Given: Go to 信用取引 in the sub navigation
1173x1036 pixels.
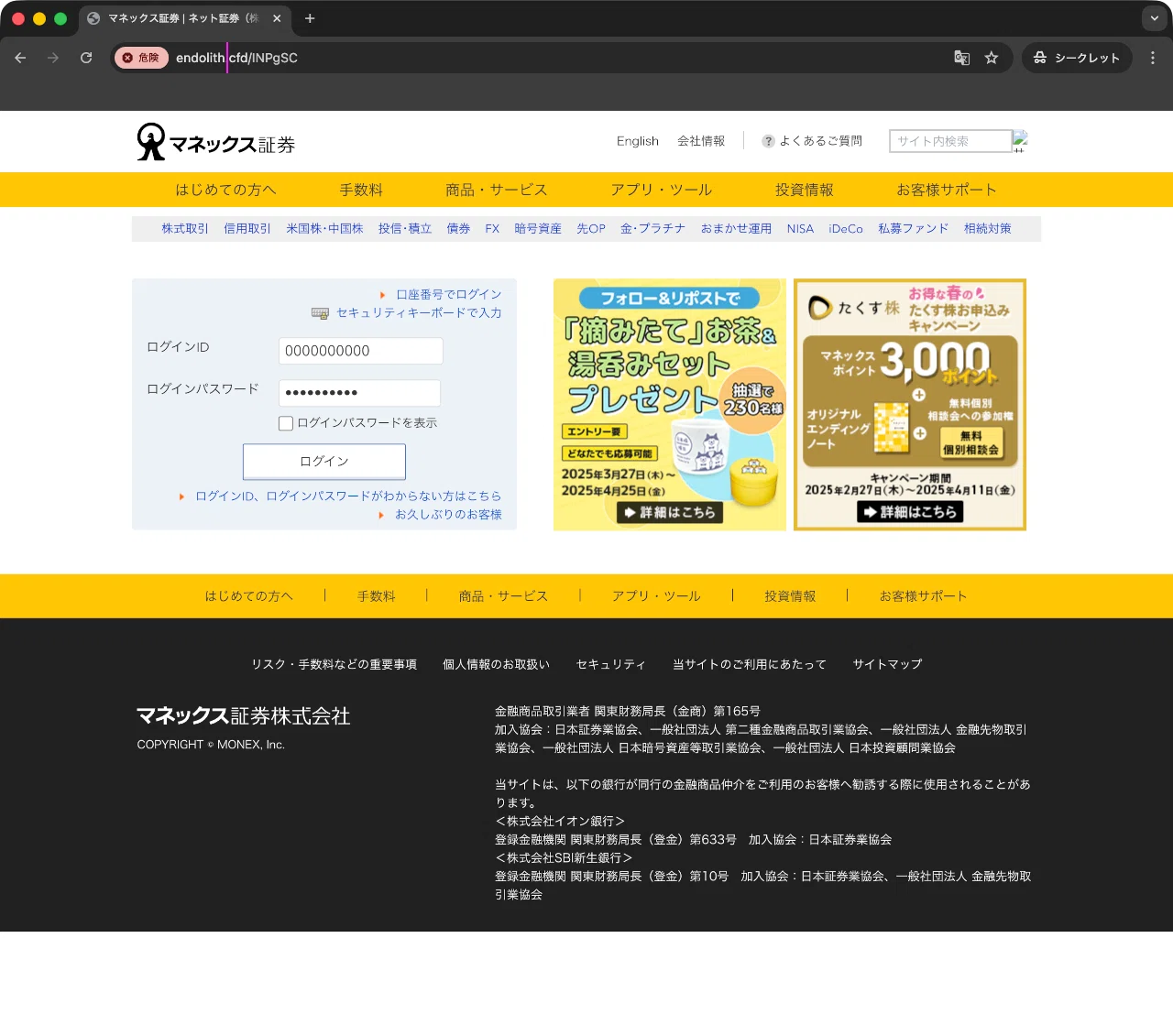Looking at the screenshot, I should [x=247, y=229].
